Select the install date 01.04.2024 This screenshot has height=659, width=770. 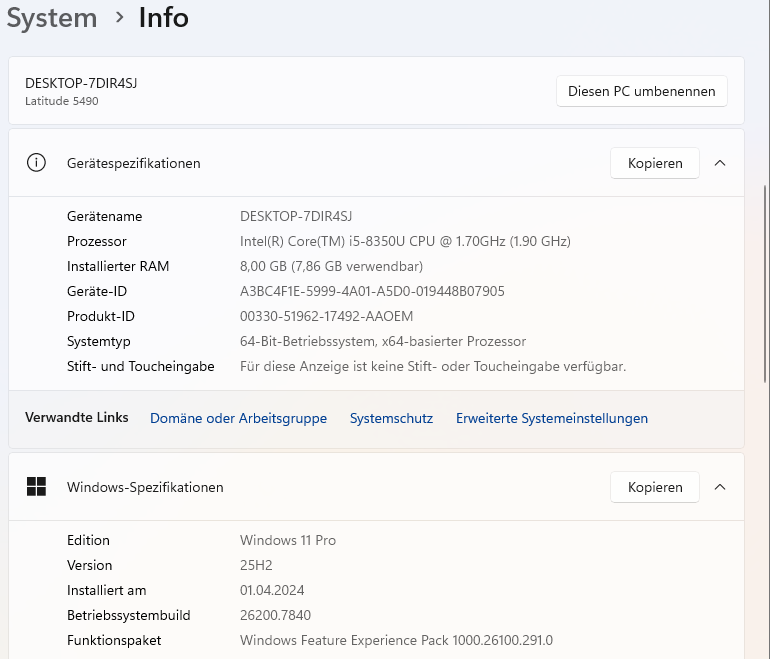pos(272,590)
